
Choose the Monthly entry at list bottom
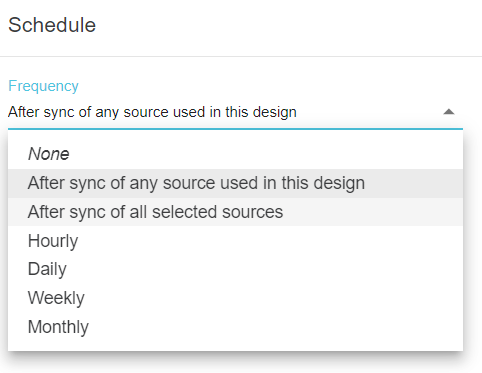(235, 327)
